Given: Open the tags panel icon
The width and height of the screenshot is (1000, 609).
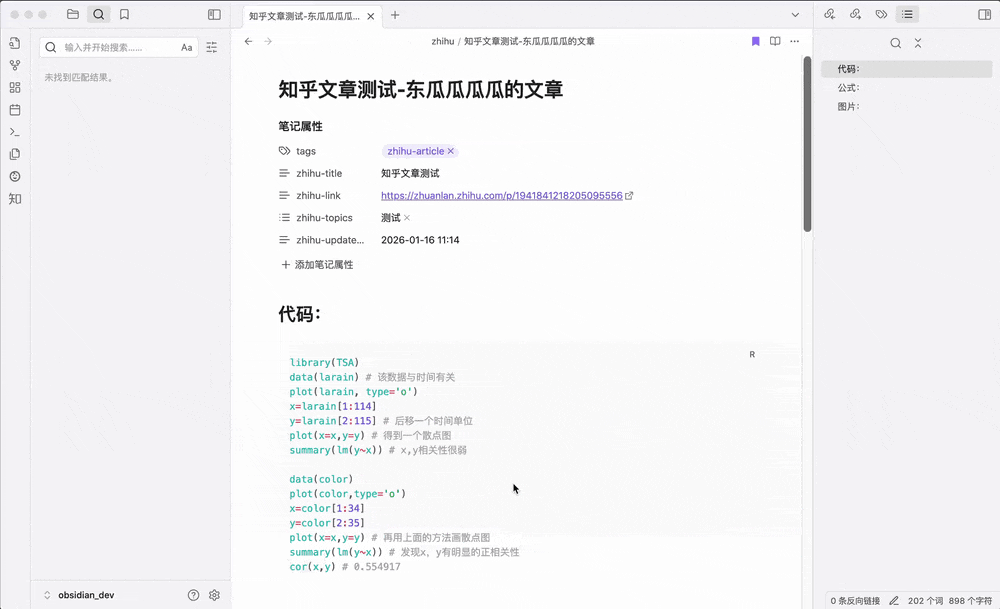Looking at the screenshot, I should [x=881, y=14].
